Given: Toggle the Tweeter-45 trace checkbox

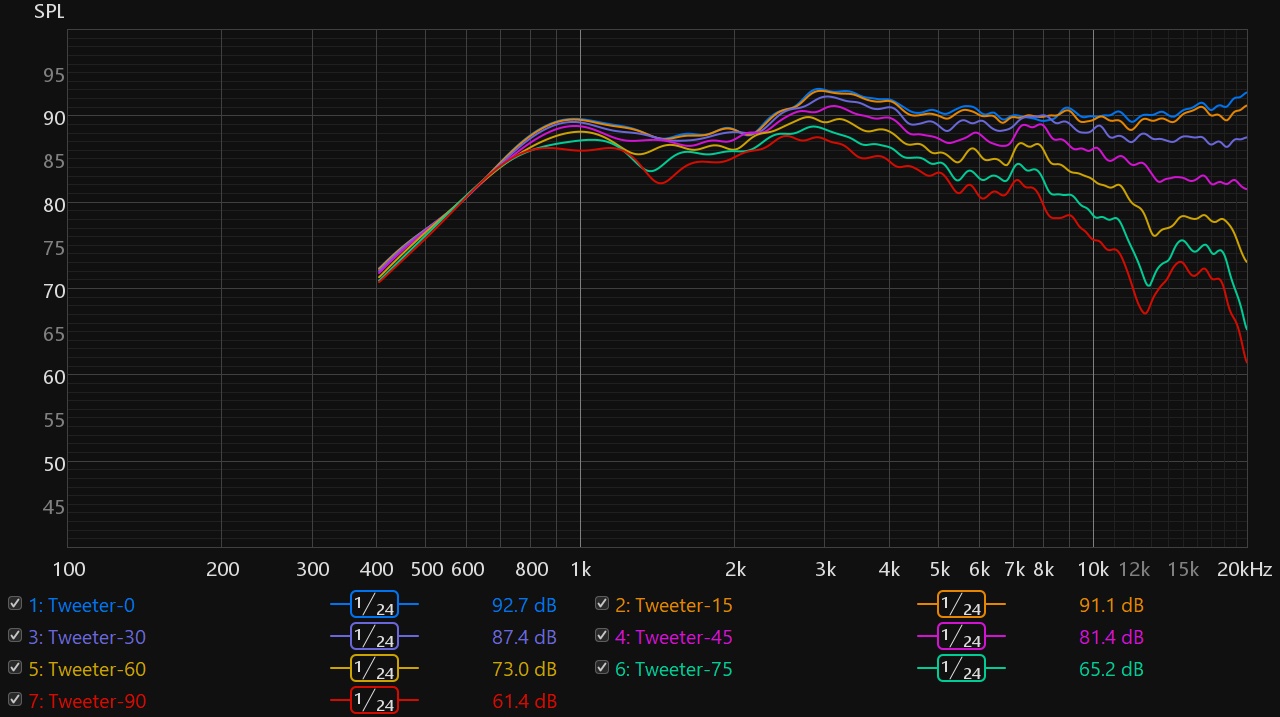Looking at the screenshot, I should pos(602,636).
